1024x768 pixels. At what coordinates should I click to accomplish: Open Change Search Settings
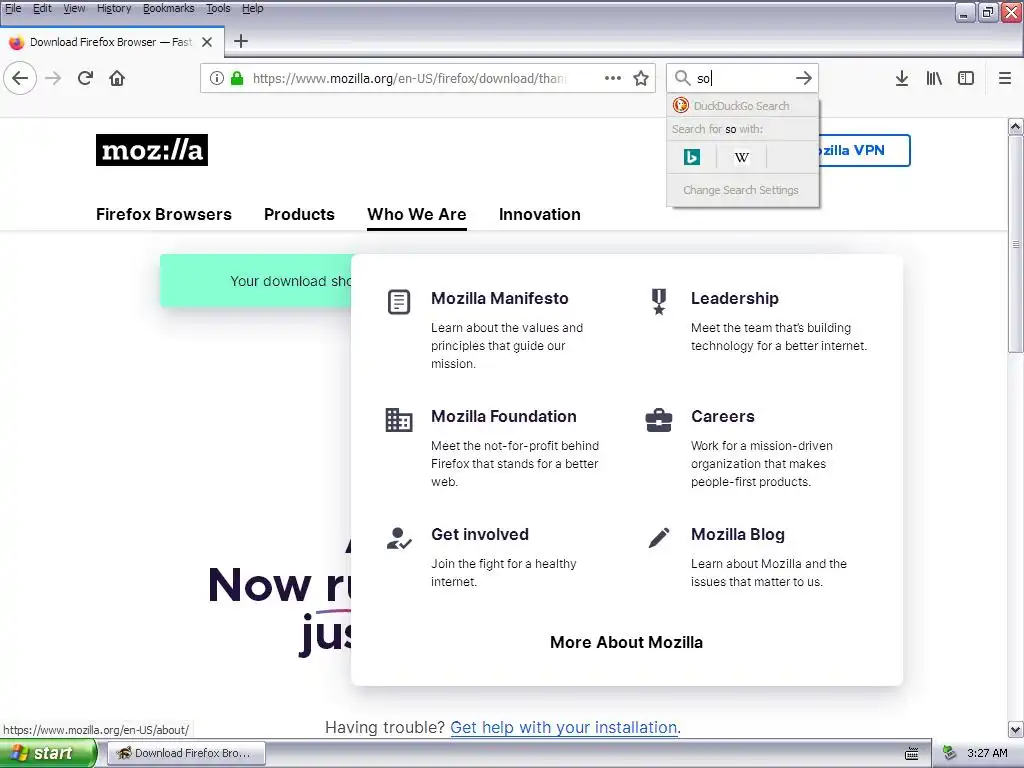point(743,190)
